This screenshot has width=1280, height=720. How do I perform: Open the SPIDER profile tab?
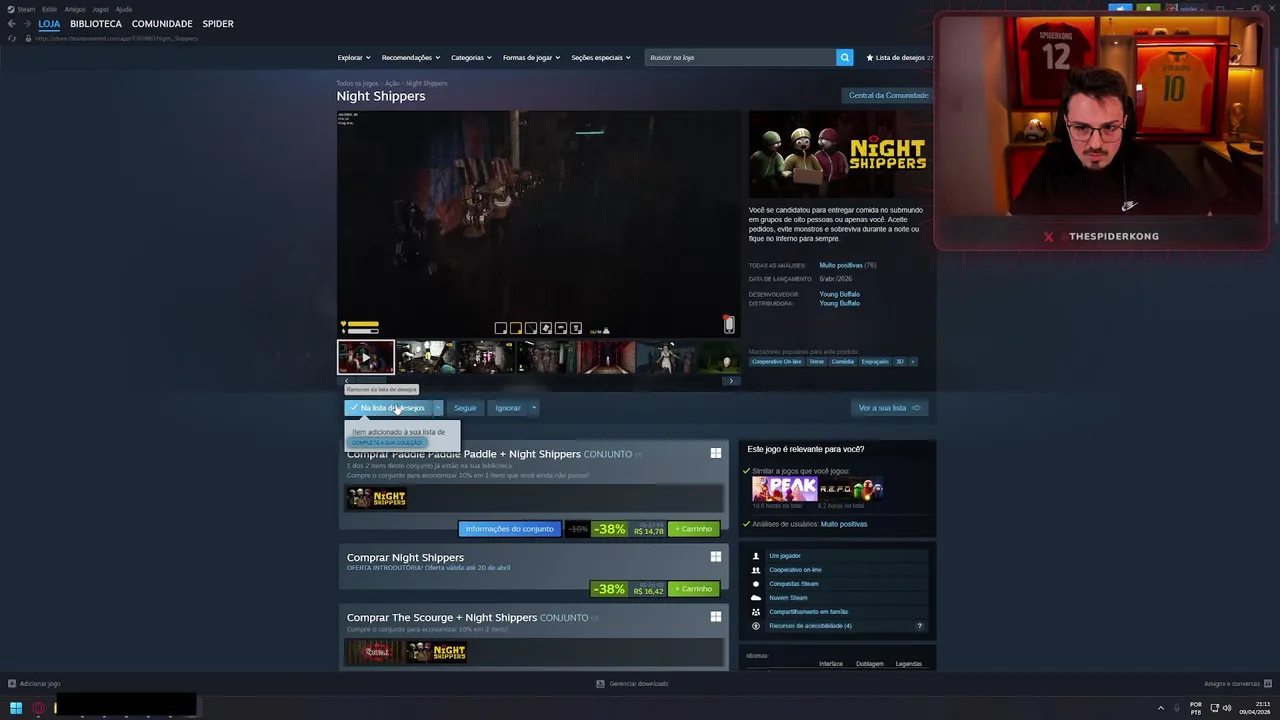click(x=218, y=24)
